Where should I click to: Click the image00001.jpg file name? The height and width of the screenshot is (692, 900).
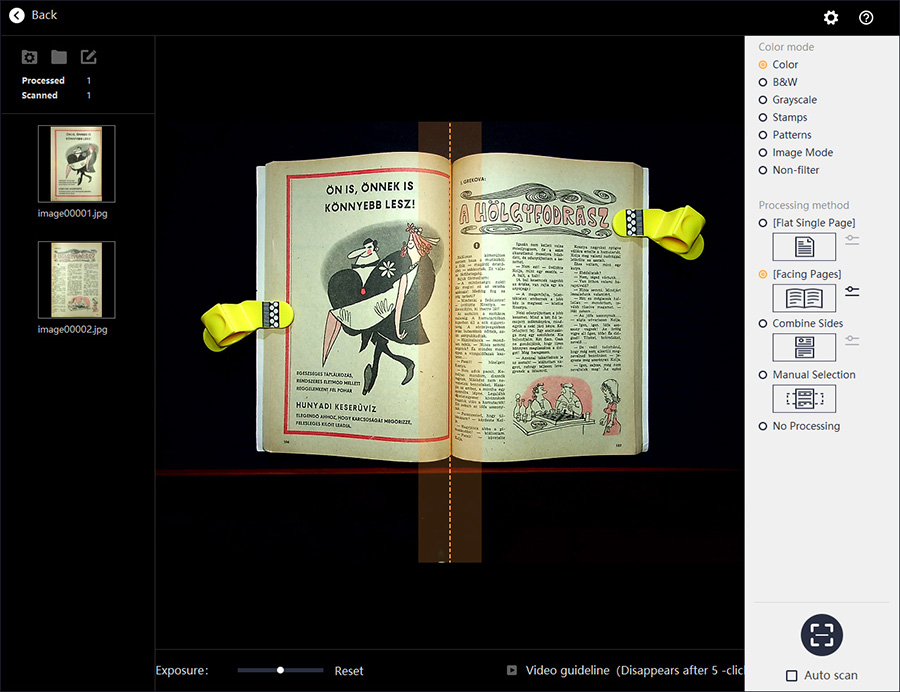tap(72, 213)
